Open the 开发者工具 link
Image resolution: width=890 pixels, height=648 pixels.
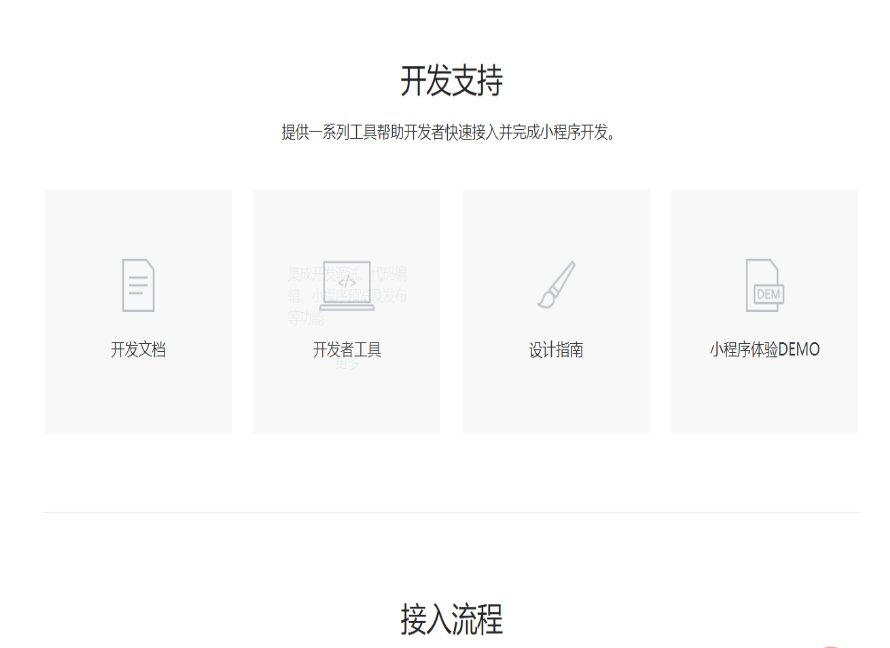pos(347,350)
